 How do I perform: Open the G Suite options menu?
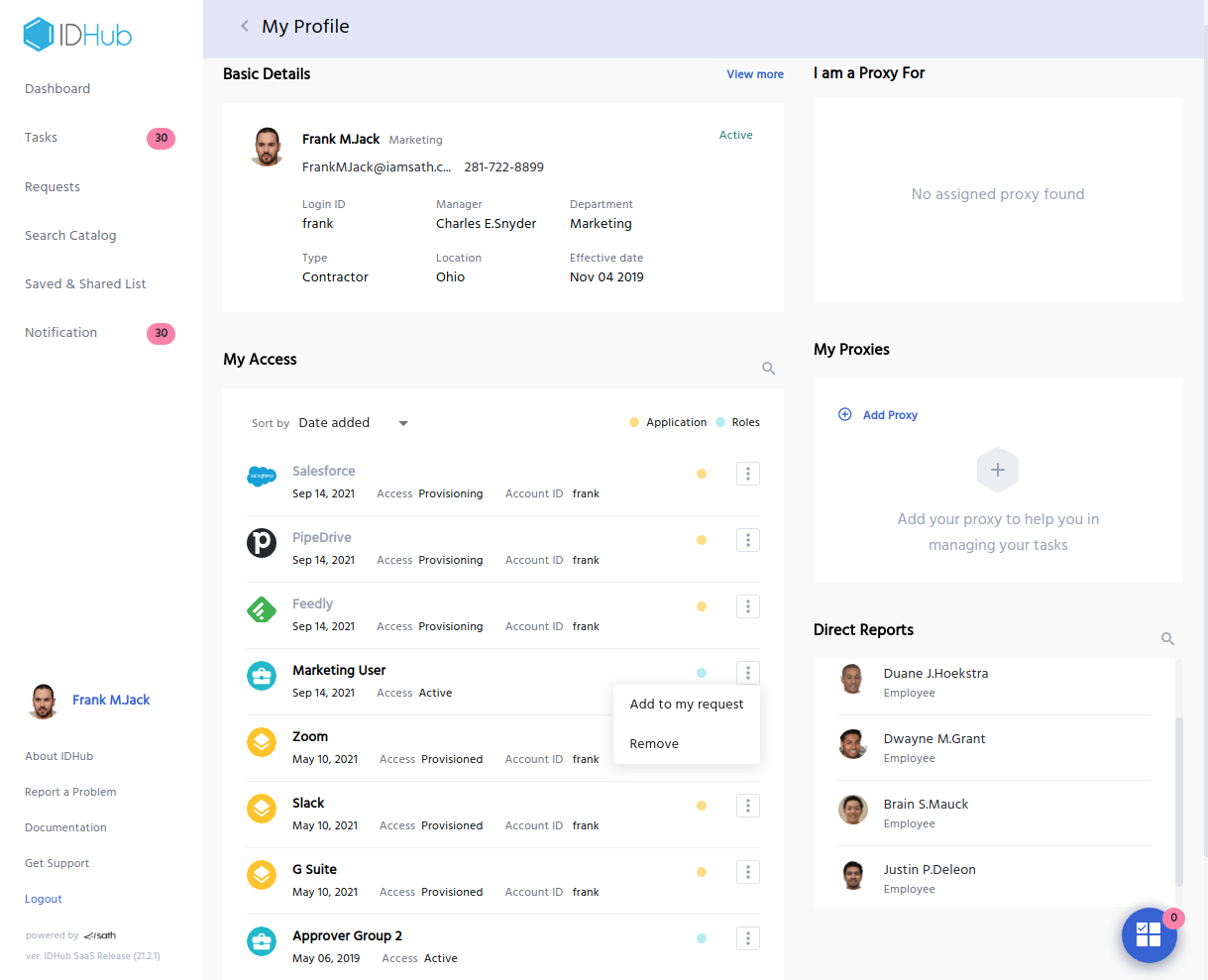(x=748, y=872)
